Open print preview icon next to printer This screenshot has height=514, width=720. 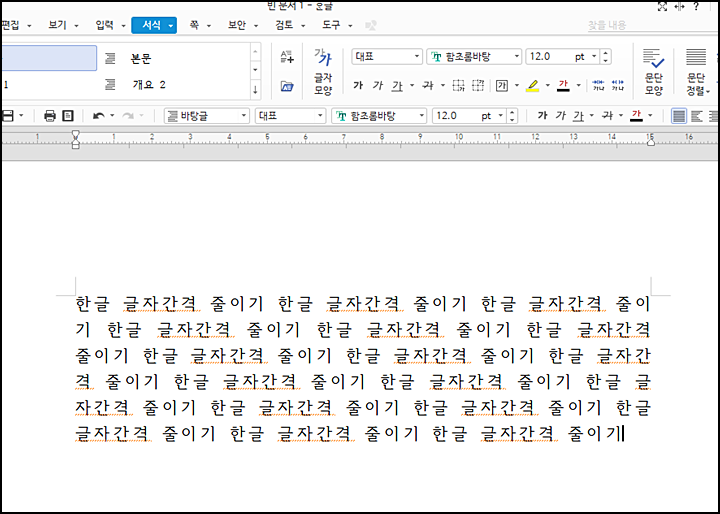[x=68, y=116]
